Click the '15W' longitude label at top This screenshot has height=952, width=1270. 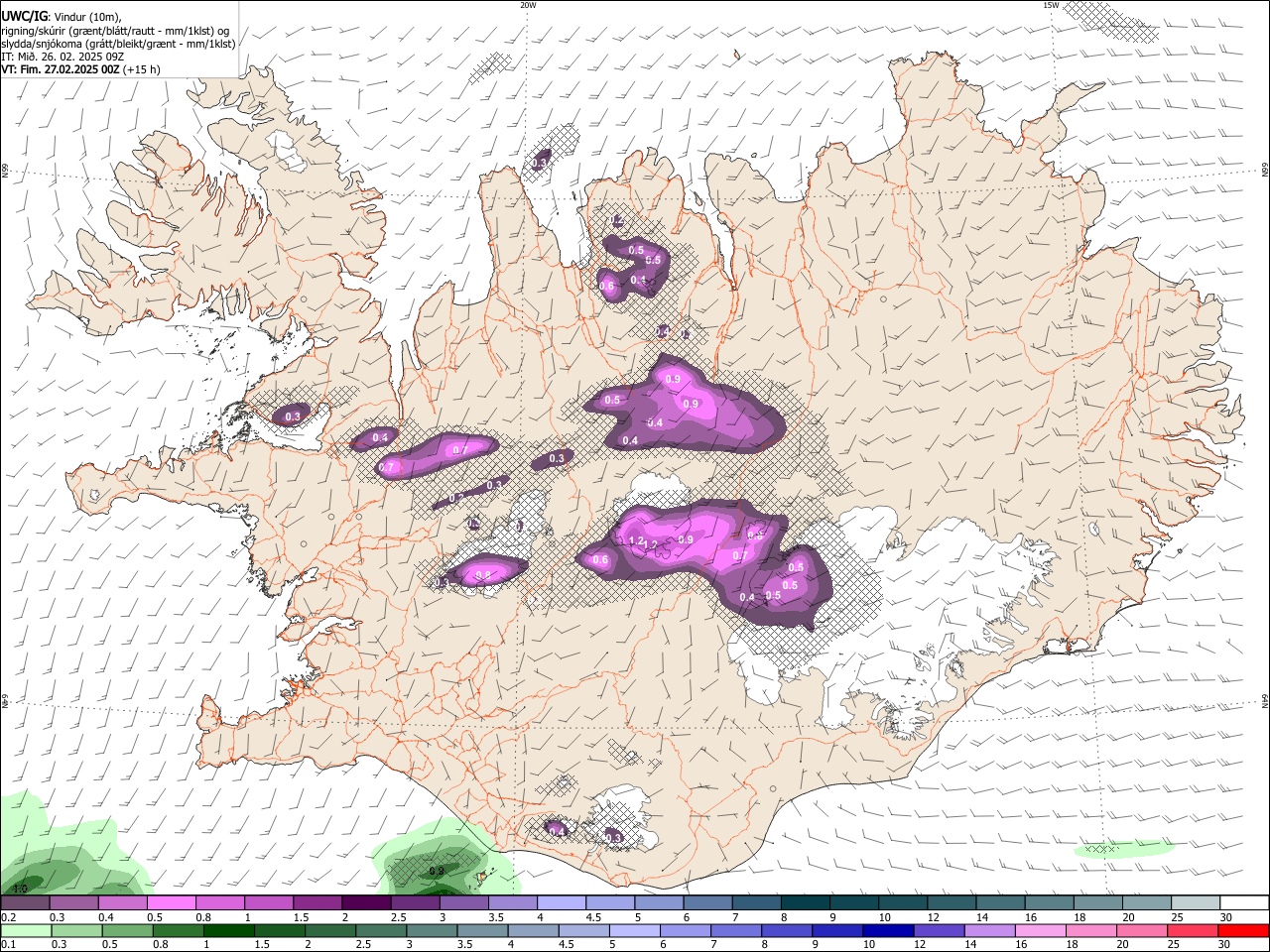[1051, 5]
